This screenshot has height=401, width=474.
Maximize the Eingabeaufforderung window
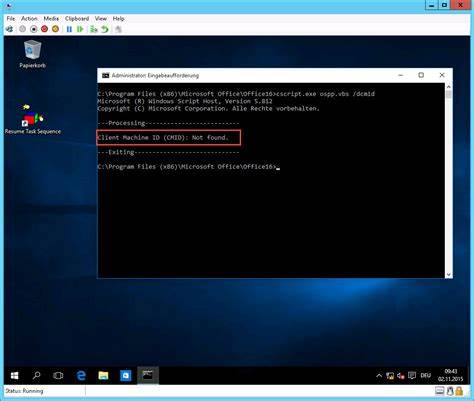click(421, 75)
